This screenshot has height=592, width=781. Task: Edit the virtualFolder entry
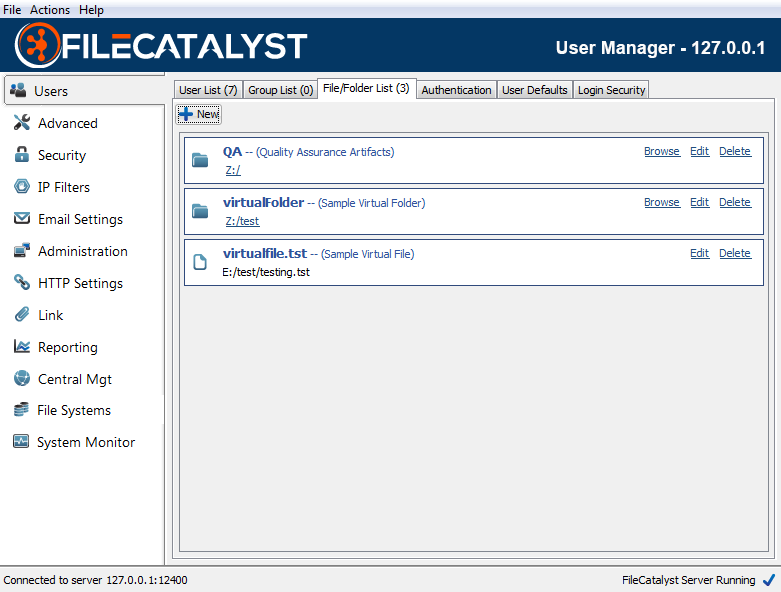tap(699, 202)
